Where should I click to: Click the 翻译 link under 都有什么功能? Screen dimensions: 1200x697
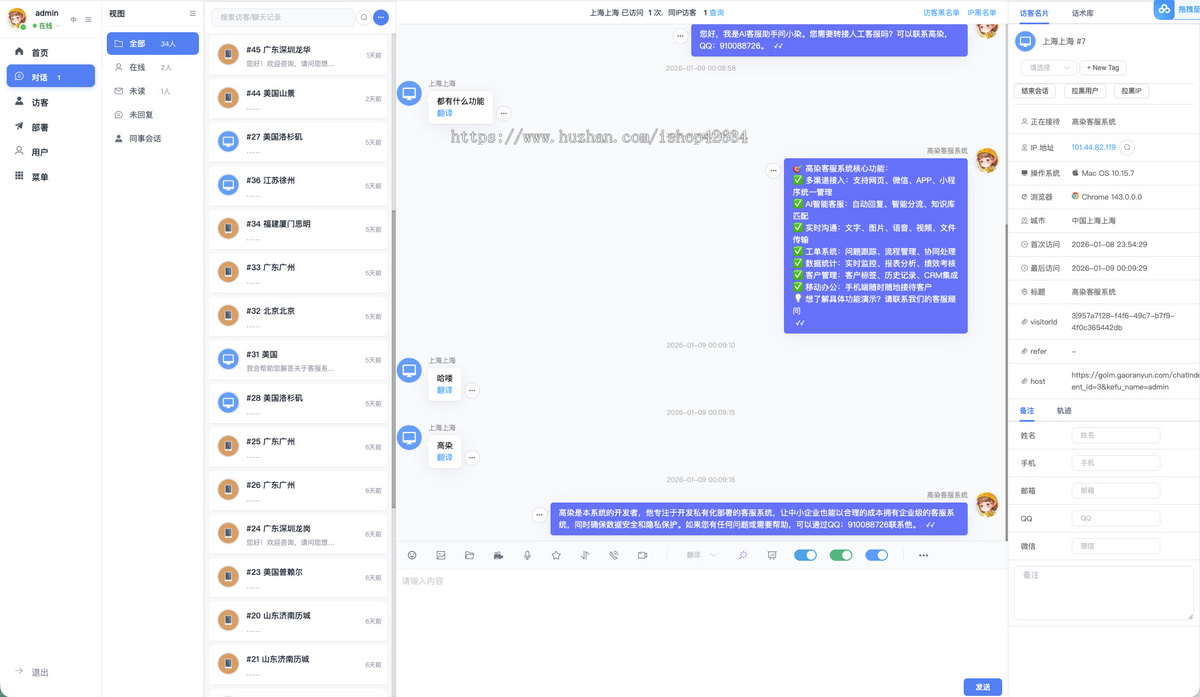coord(445,113)
